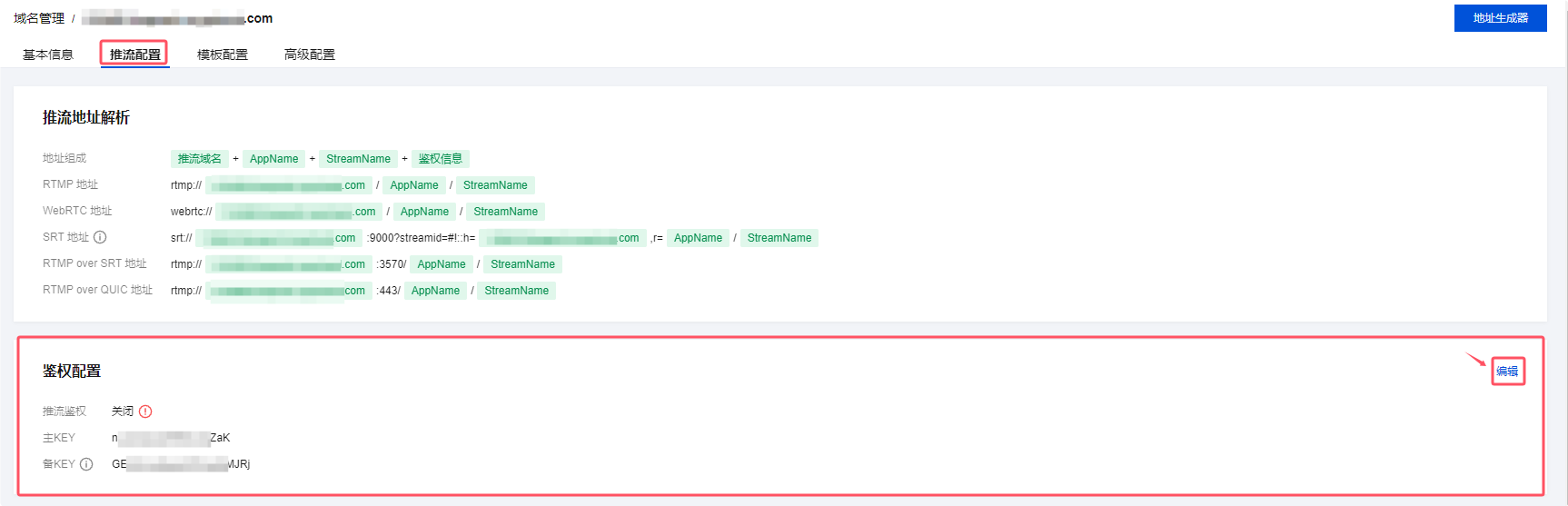
Task: Select the AppName tag in 地址组成 row
Action: [x=273, y=159]
